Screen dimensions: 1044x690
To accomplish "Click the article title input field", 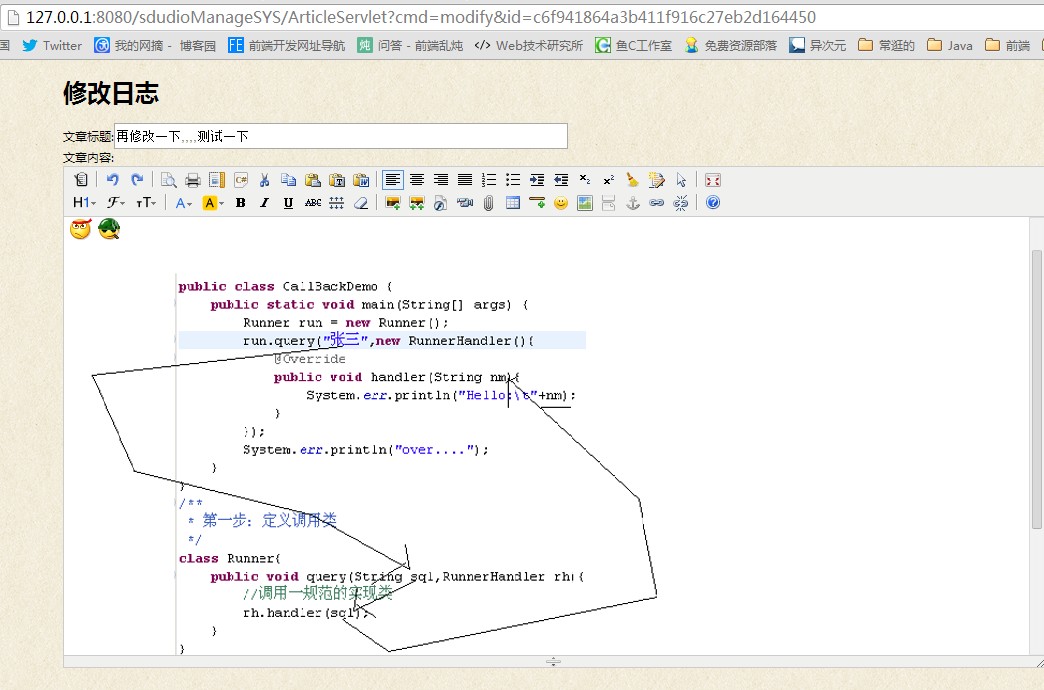I will (x=341, y=136).
